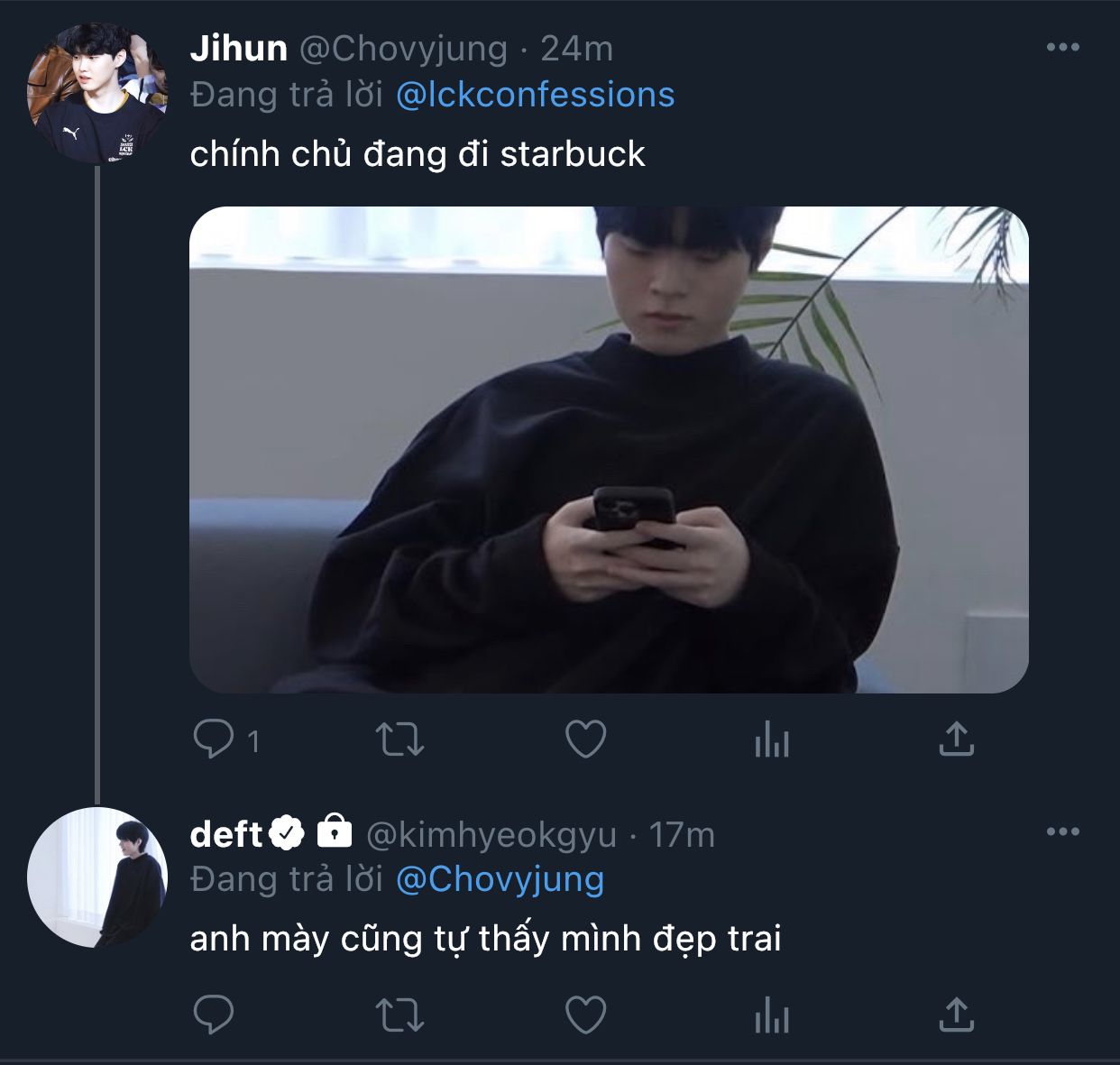The image size is (1120, 1065).
Task: Open the 24m timestamp of Jihun's tweet
Action: coord(576,49)
